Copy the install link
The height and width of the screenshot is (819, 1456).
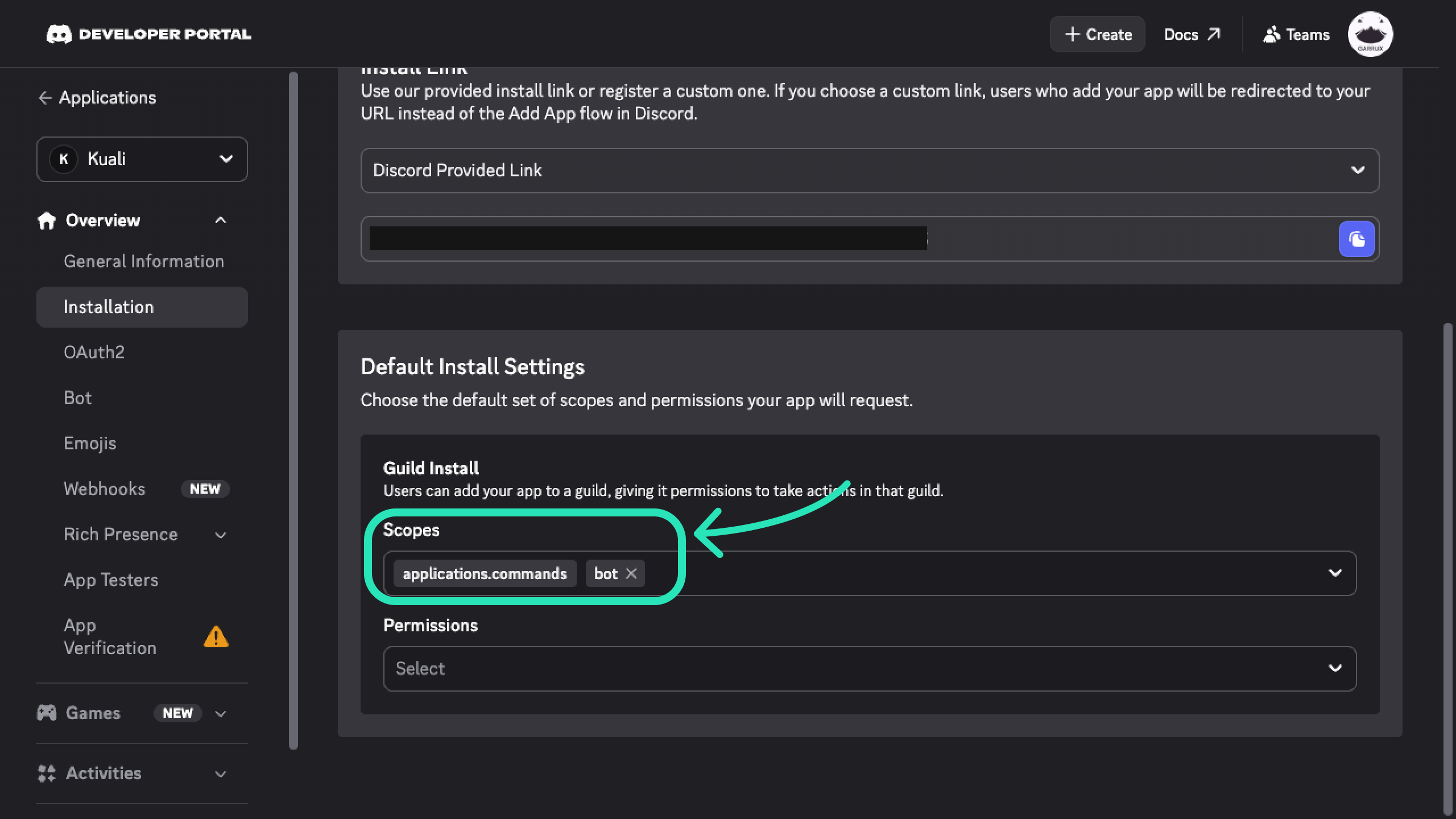[1356, 239]
